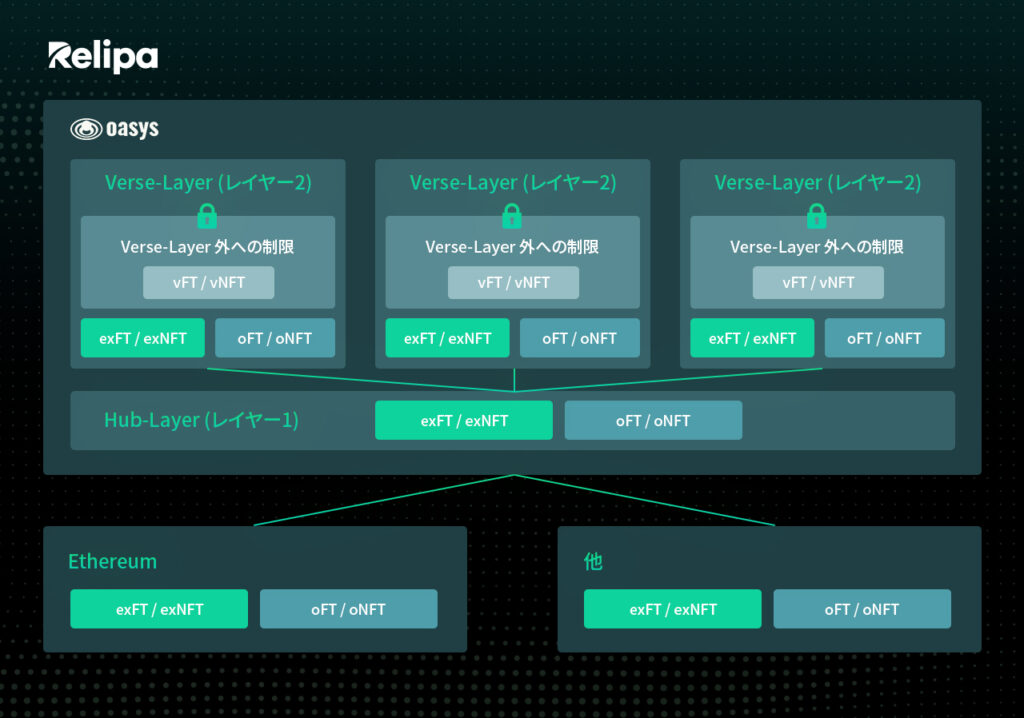Select vFT / vNFT box in left Verse-Layer

[x=208, y=282]
